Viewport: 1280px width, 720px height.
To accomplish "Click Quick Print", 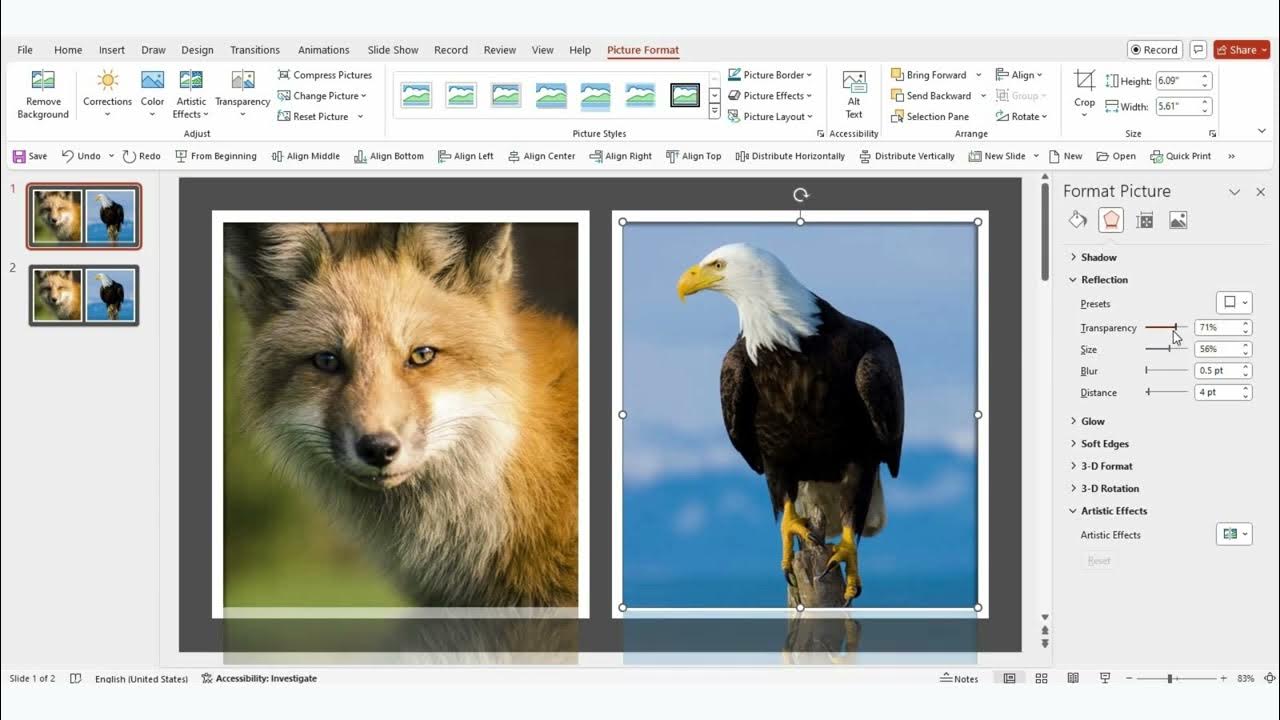I will click(x=1181, y=156).
